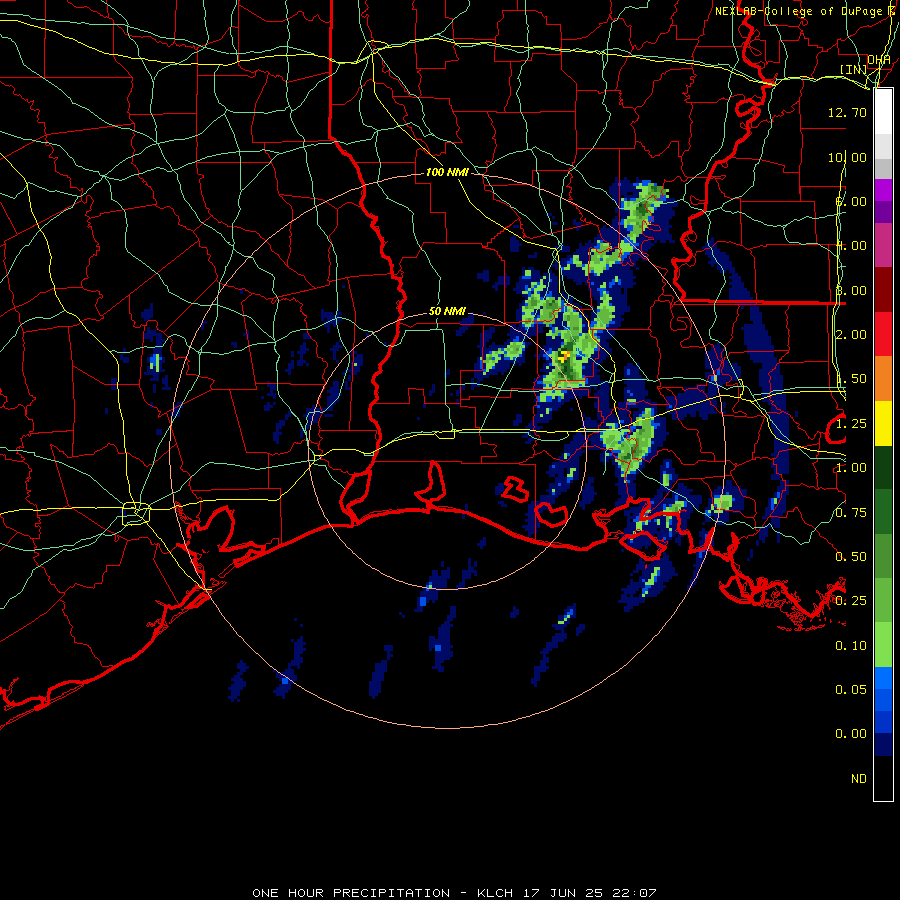
Task: Select the darkest green swatch below yellow
Action: (x=883, y=468)
